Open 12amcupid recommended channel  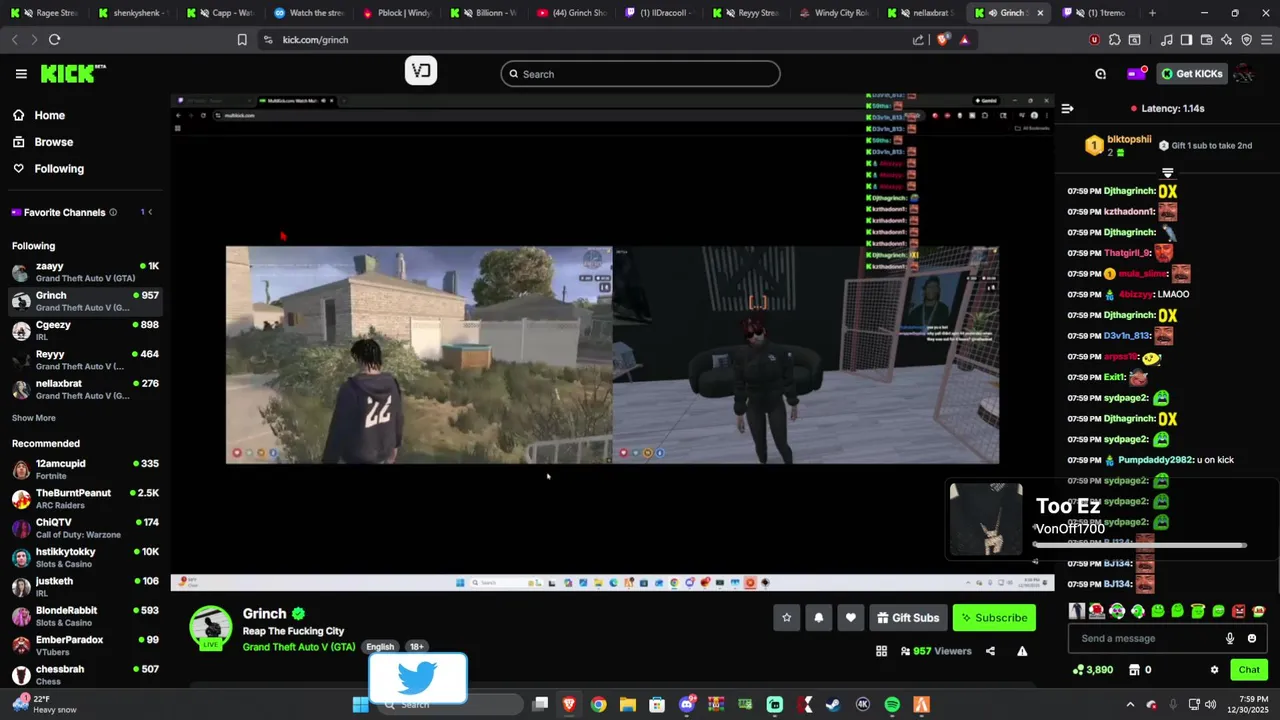(85, 470)
